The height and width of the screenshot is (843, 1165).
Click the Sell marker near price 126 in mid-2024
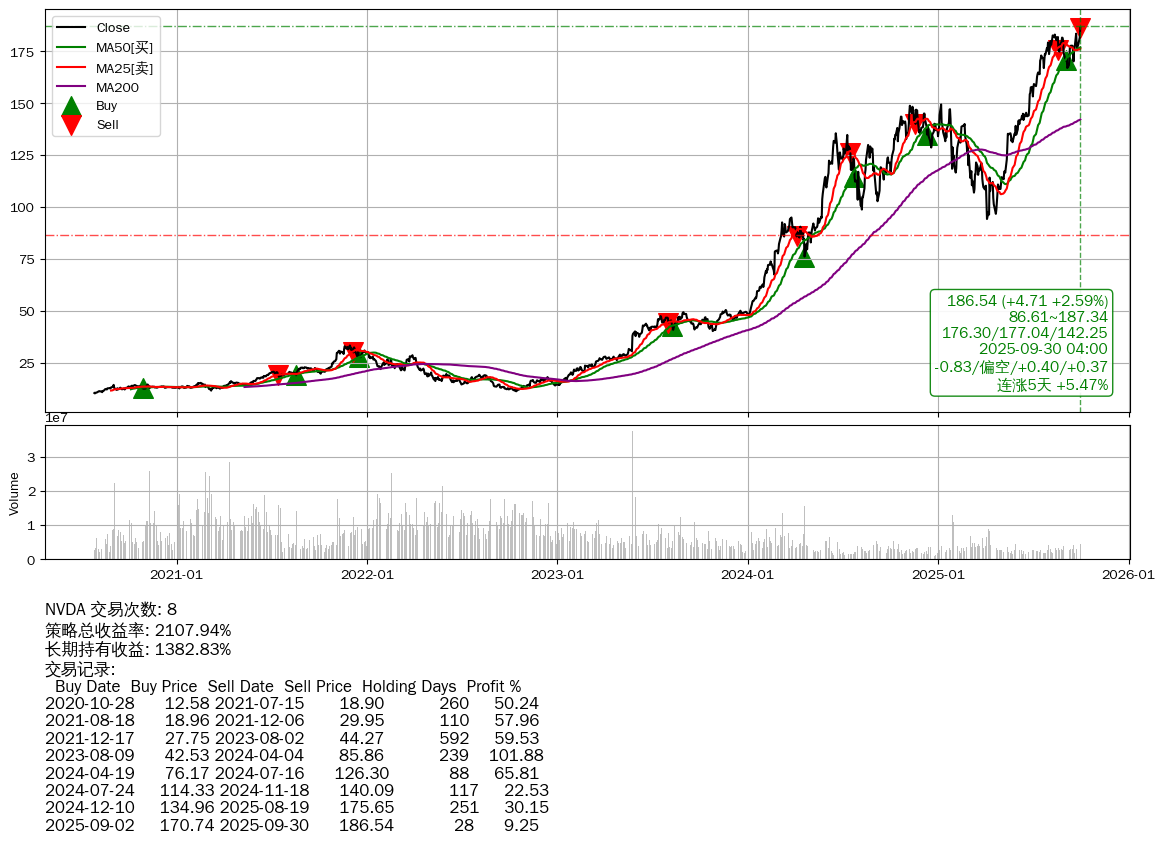click(x=850, y=153)
